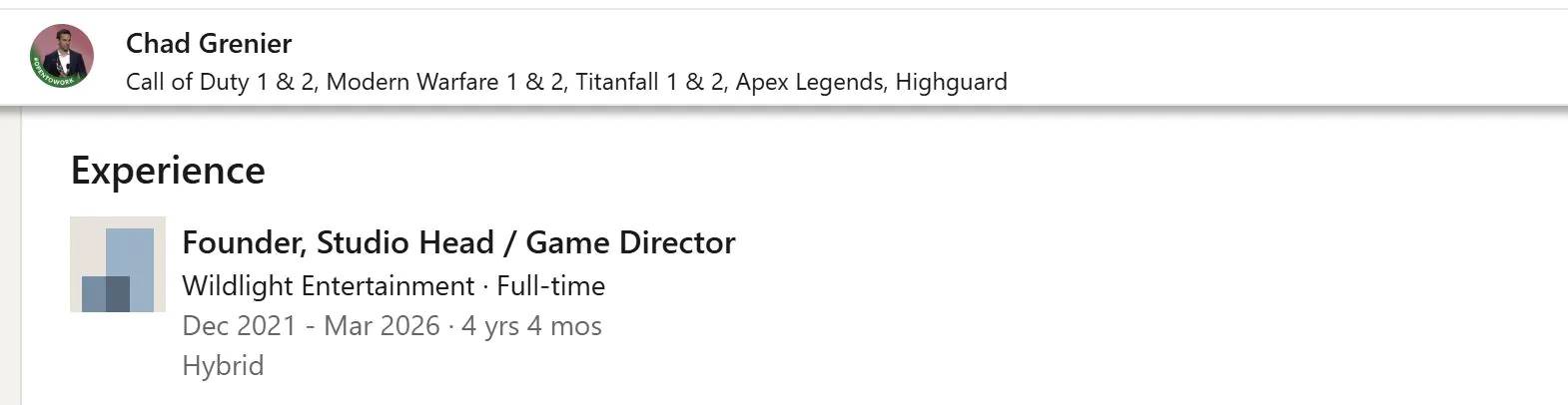Click Call of Duty 1 & 2 in headline
The height and width of the screenshot is (405, 1568).
221,82
